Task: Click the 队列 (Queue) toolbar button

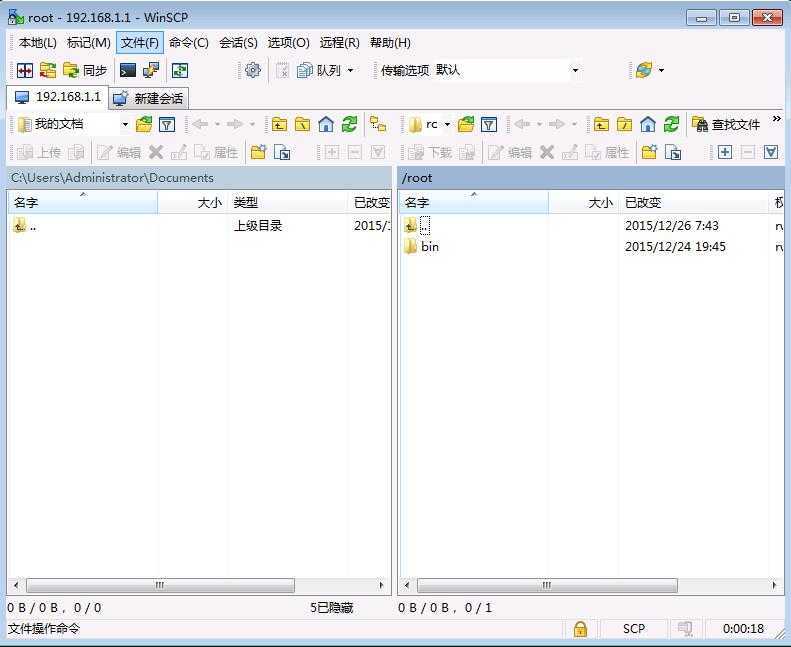Action: coord(319,70)
